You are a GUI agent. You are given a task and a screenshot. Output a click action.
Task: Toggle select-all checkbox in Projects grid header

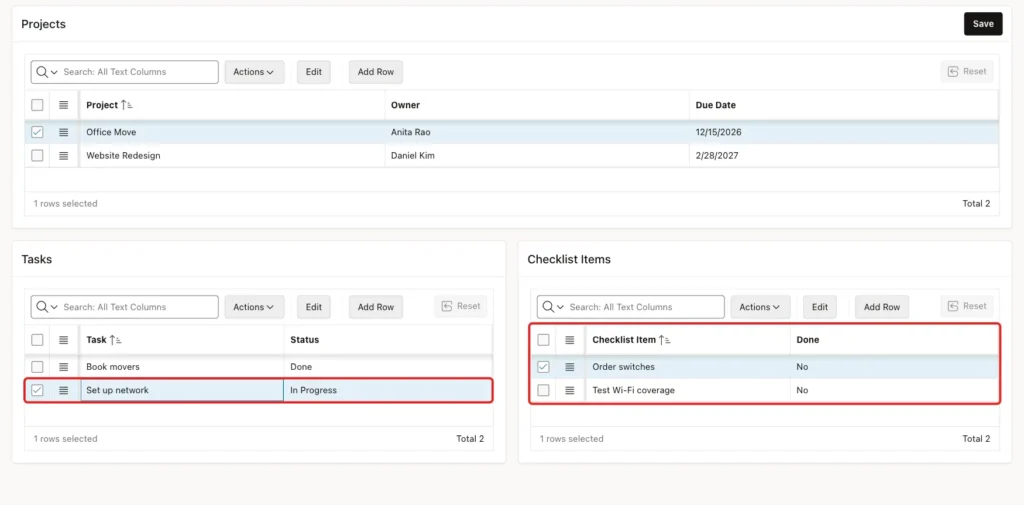coord(37,105)
